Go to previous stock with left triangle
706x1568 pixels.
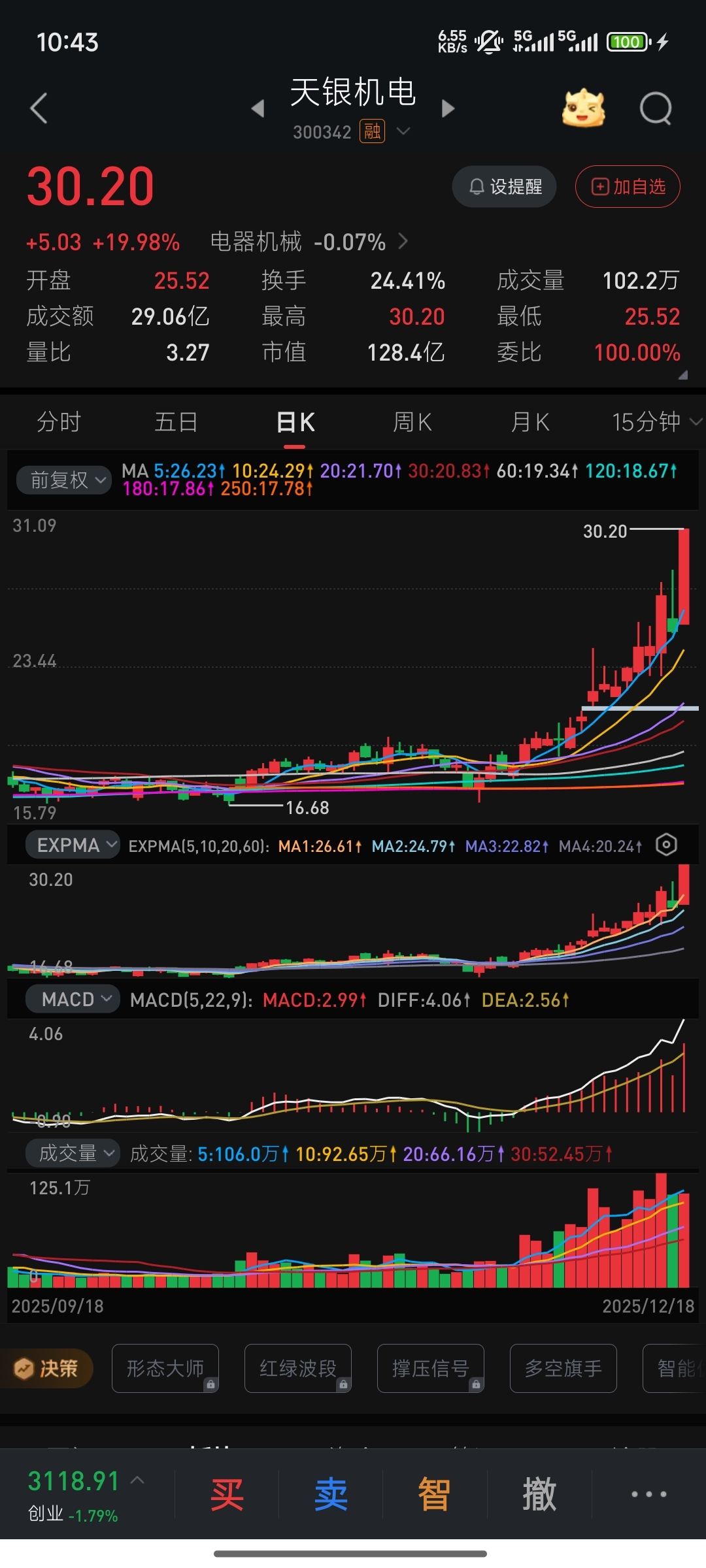(258, 108)
